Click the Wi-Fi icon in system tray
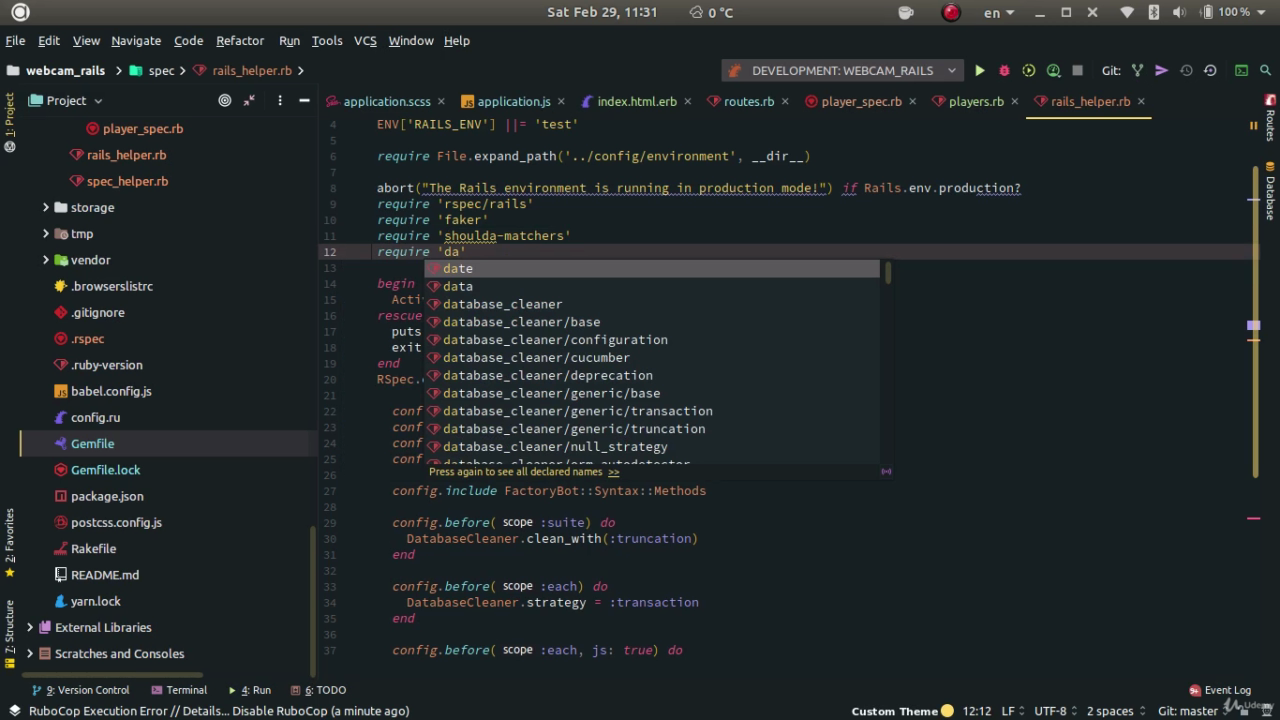The width and height of the screenshot is (1280, 720). [1127, 12]
